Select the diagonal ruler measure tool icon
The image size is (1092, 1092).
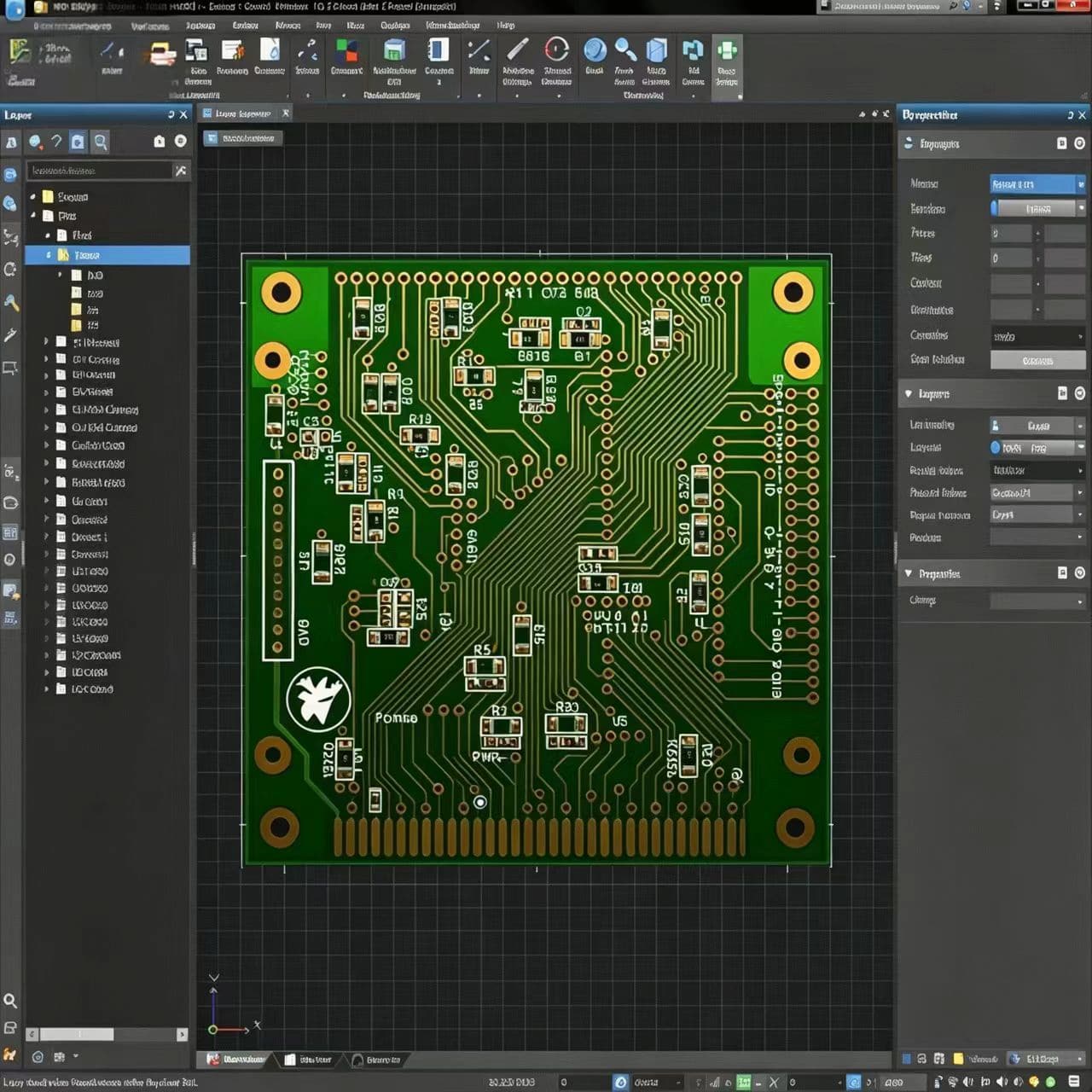coord(517,49)
